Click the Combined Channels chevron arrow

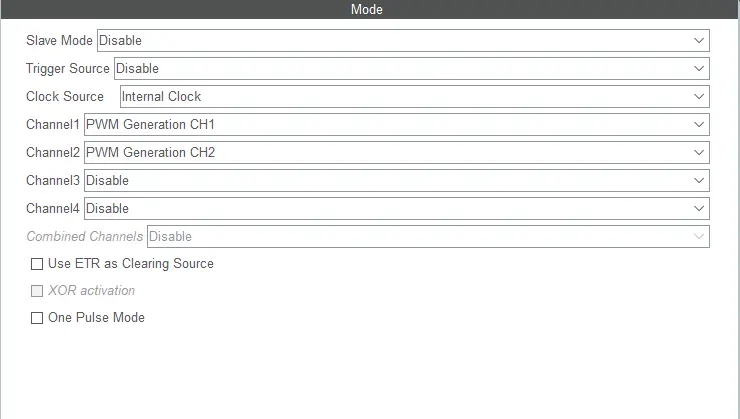point(699,237)
